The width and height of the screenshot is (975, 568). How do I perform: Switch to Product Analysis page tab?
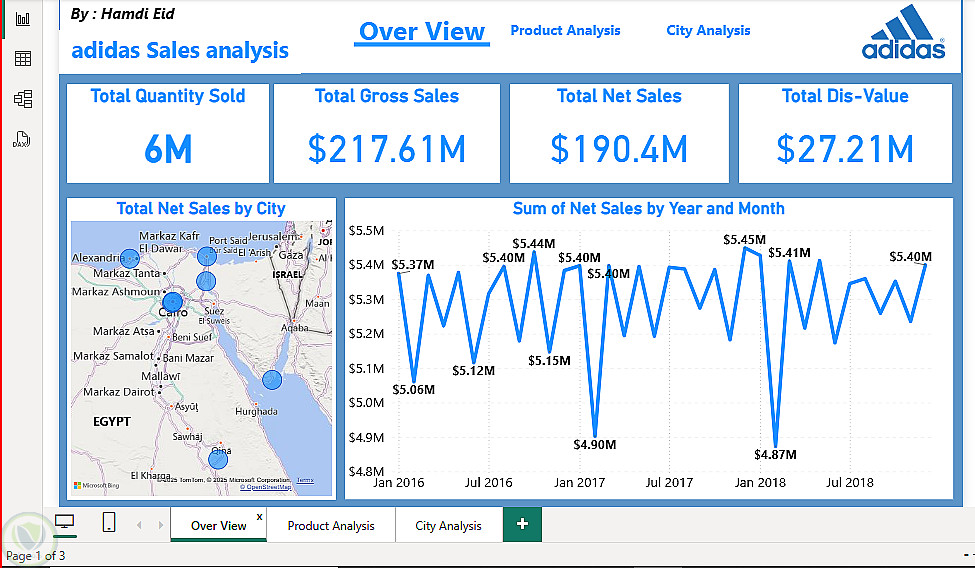pos(331,526)
